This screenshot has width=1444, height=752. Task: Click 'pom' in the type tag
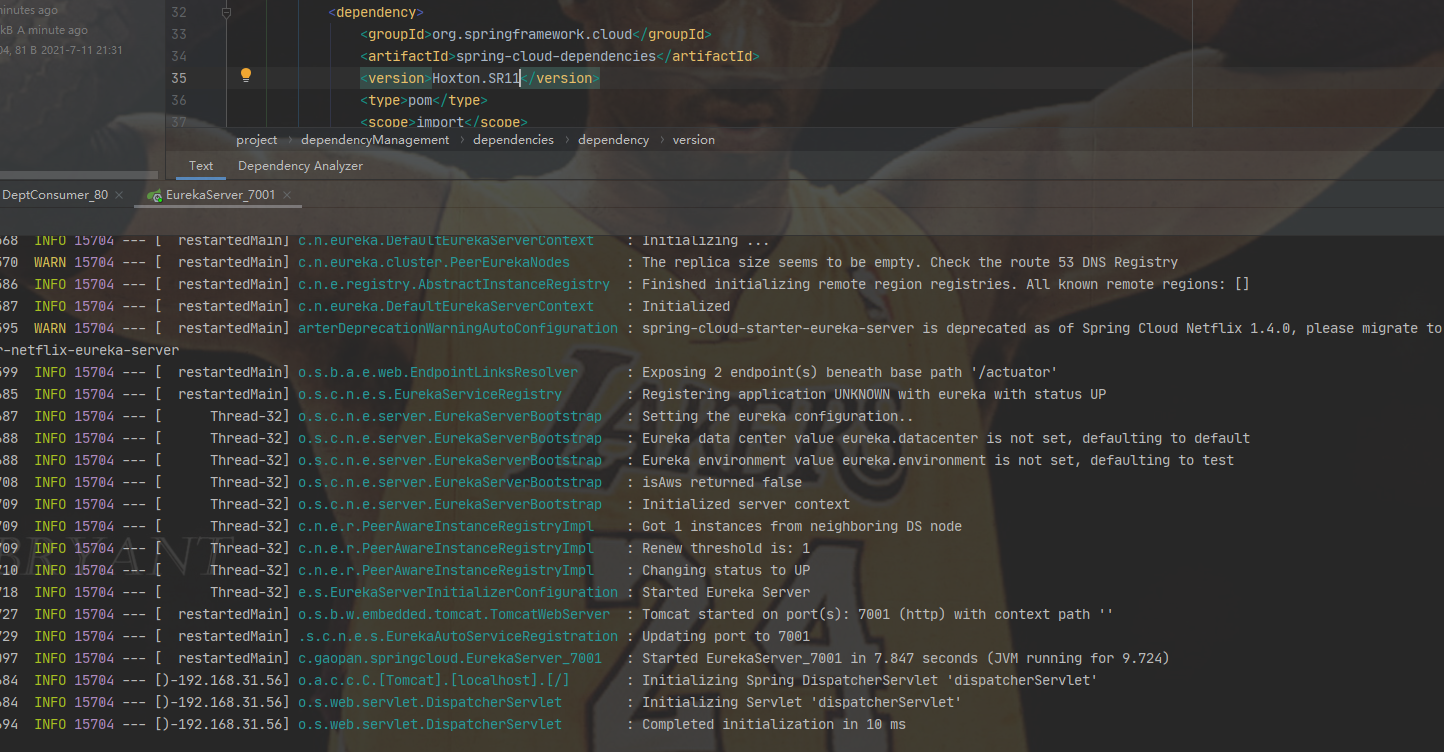(420, 100)
